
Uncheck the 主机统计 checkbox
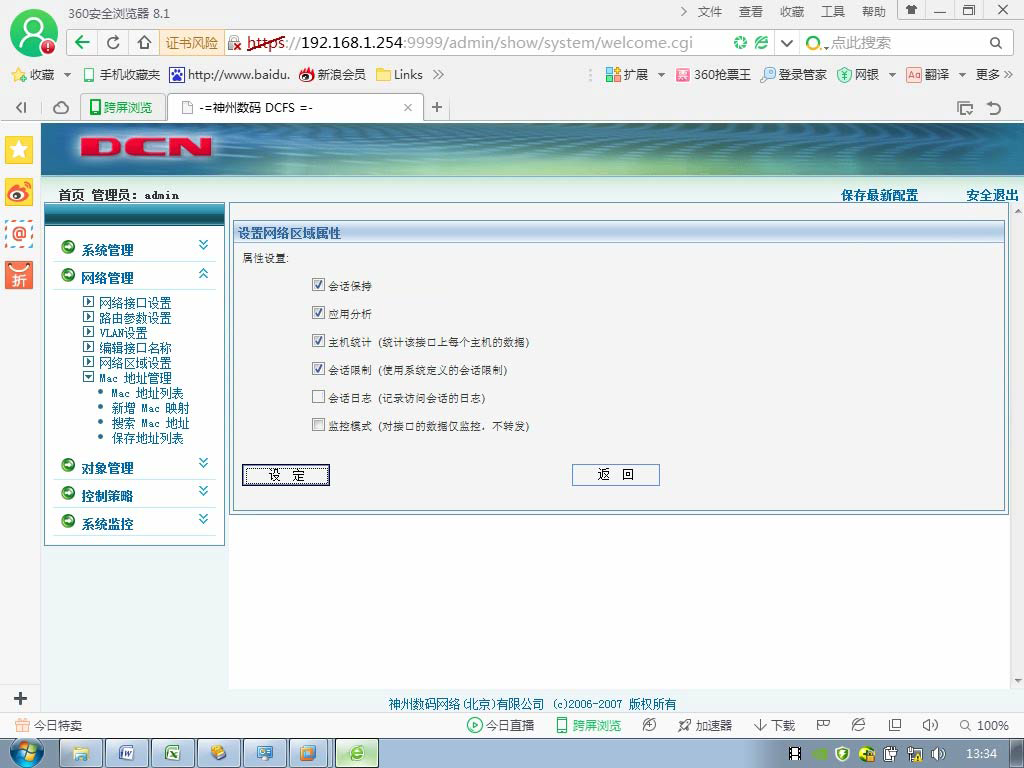(318, 341)
